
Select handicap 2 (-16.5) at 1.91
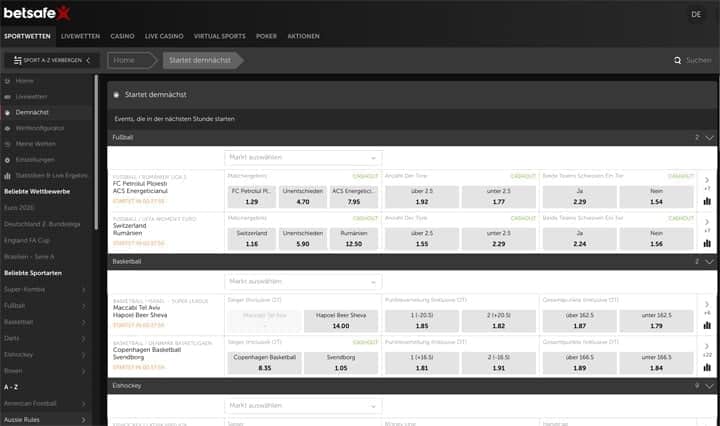[x=499, y=363]
